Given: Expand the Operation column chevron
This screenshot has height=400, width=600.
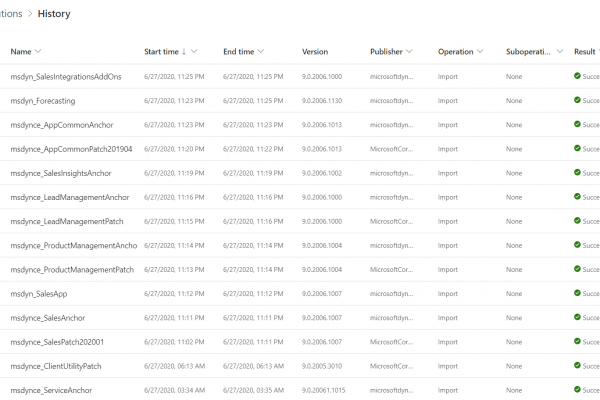Looking at the screenshot, I should 480,51.
